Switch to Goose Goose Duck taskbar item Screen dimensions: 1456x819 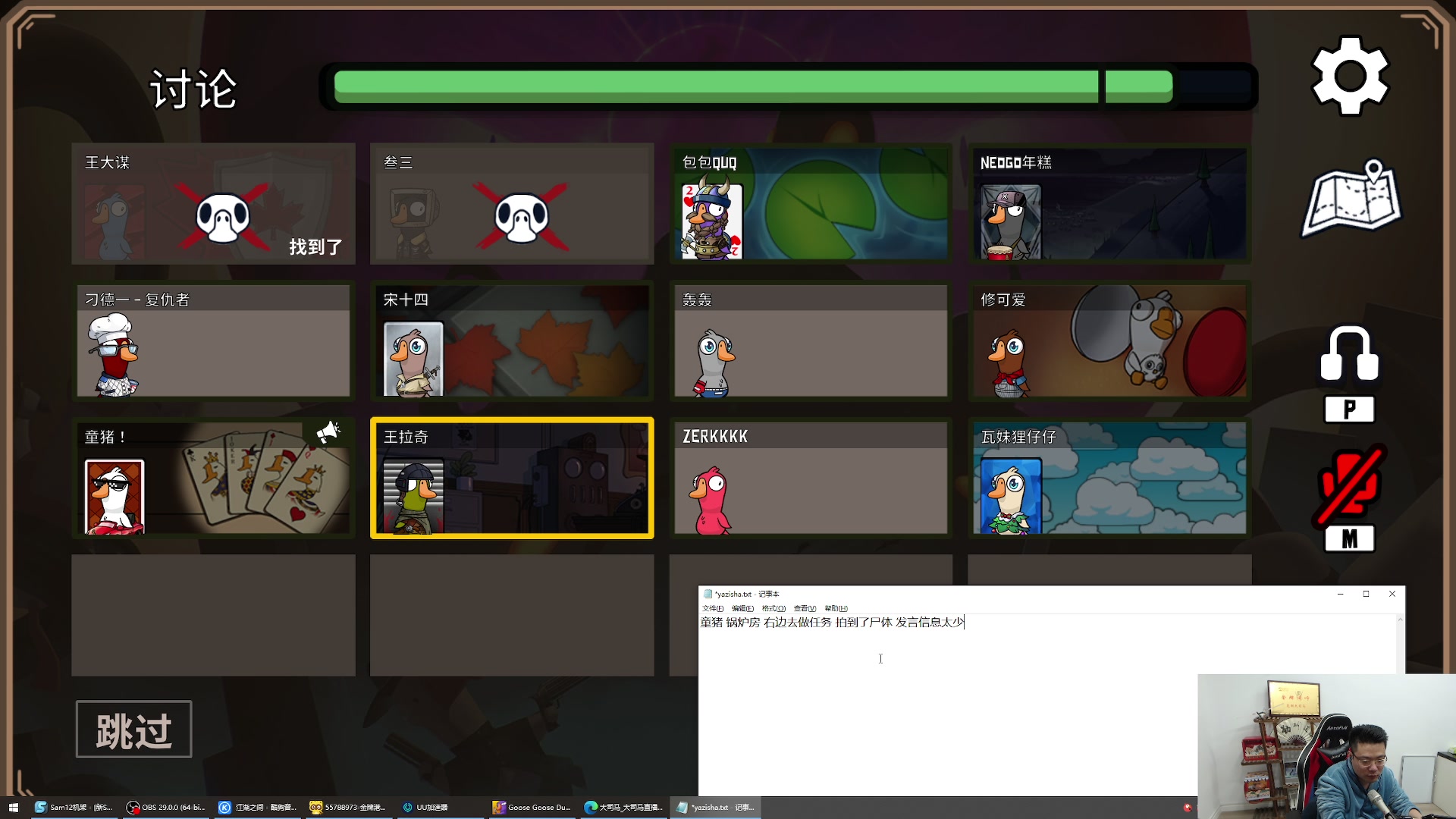532,808
